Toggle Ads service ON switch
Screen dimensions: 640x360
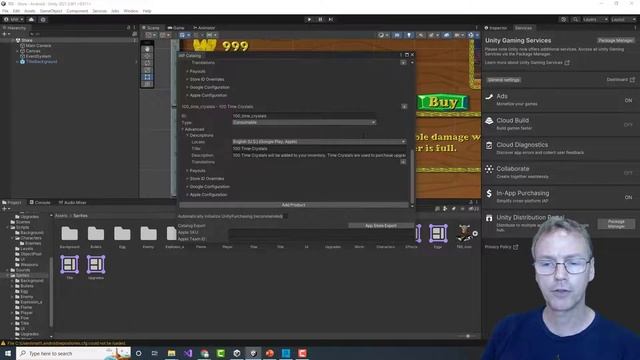[x=628, y=100]
